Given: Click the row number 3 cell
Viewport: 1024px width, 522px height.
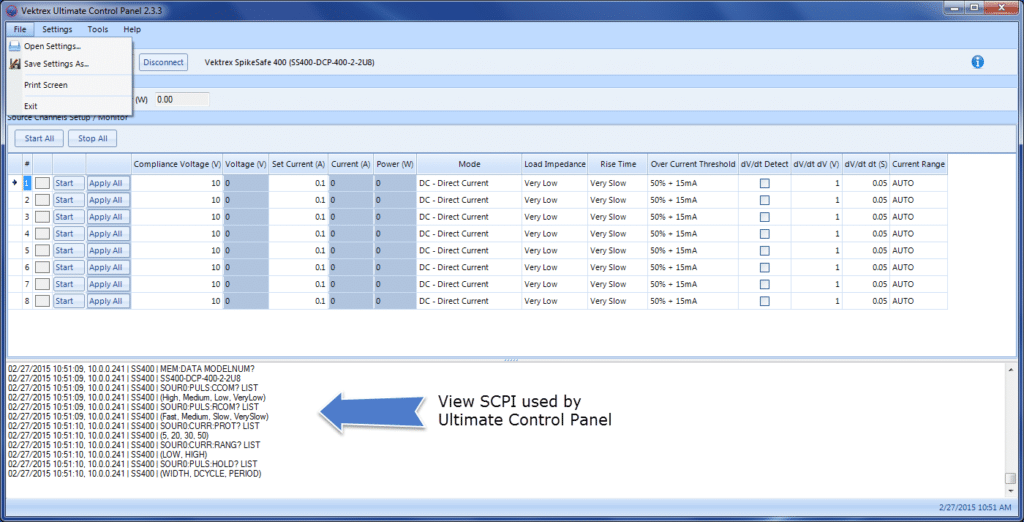Looking at the screenshot, I should tap(27, 217).
